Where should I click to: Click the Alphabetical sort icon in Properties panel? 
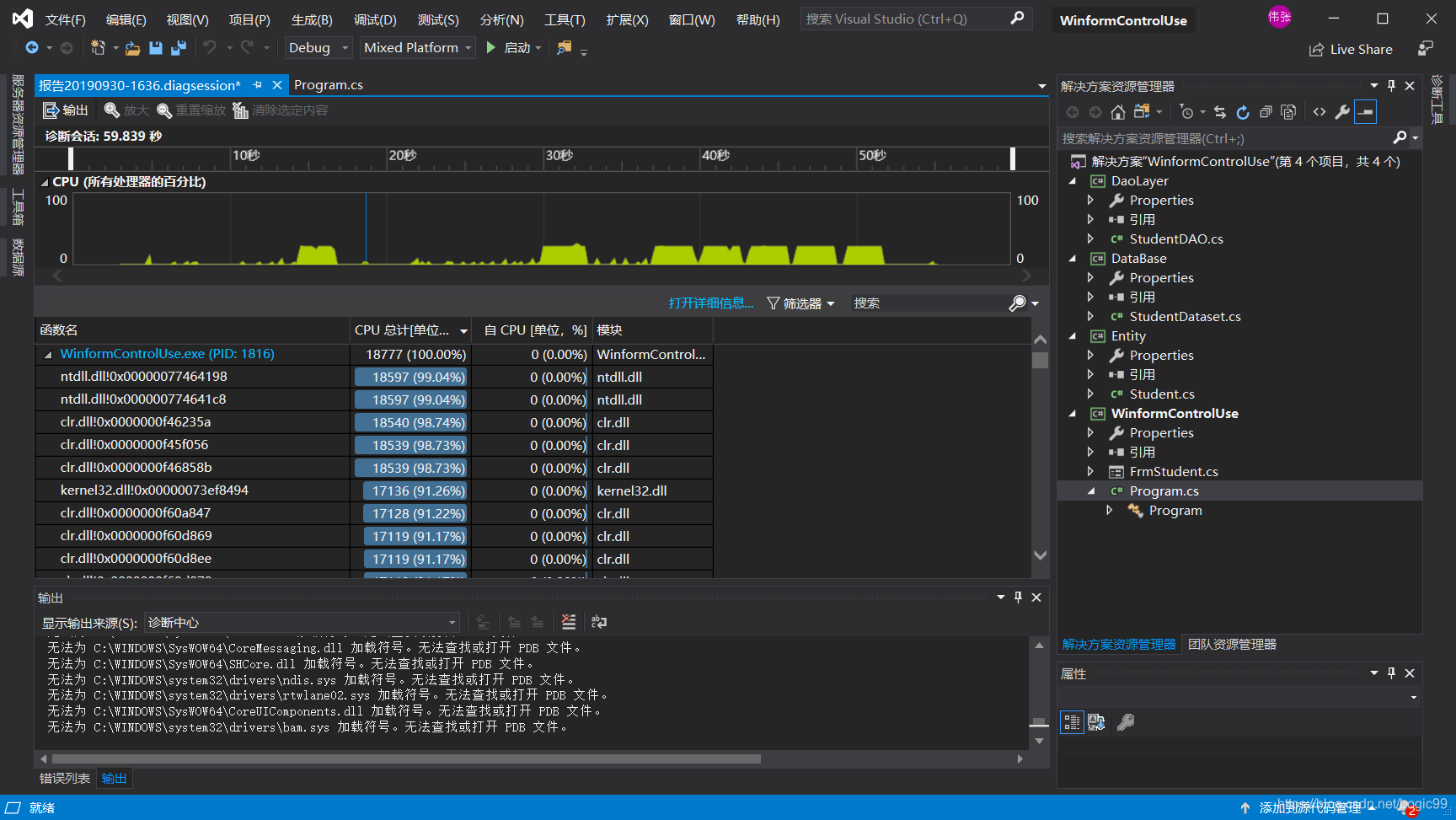coord(1096,722)
